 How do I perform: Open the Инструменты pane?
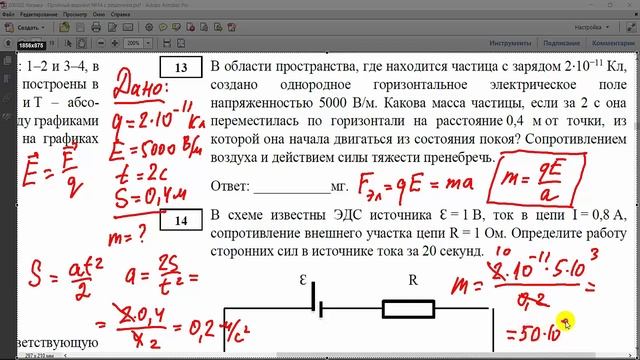(x=510, y=43)
